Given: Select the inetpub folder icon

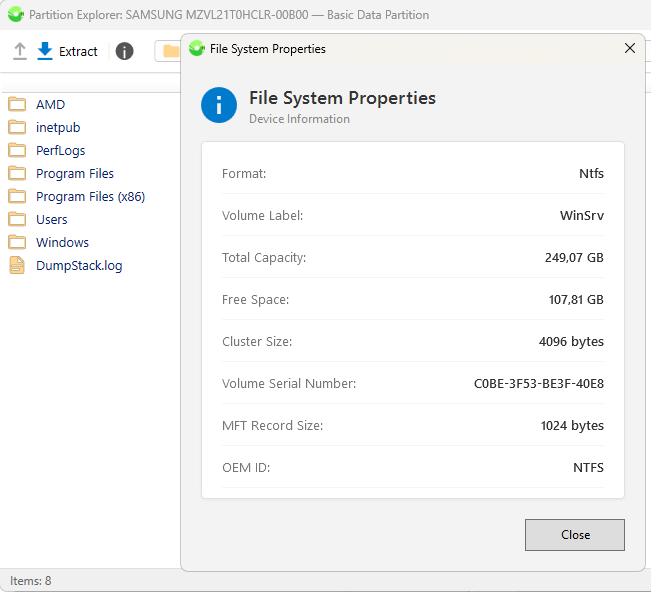Looking at the screenshot, I should [x=17, y=127].
